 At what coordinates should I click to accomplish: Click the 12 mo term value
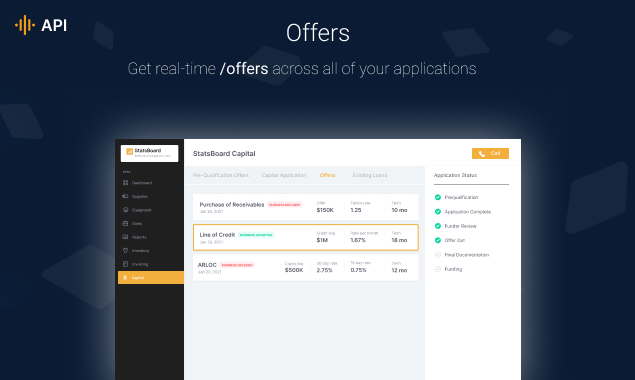coord(399,270)
